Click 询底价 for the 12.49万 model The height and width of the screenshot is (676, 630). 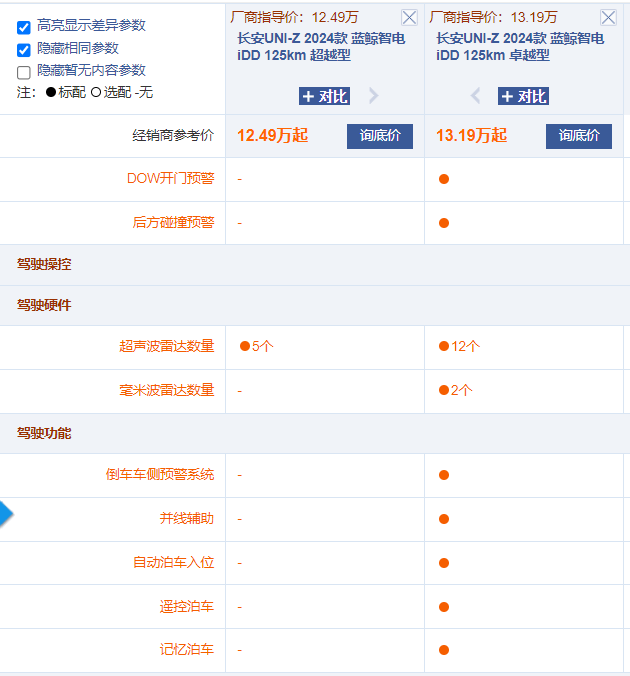pos(380,136)
